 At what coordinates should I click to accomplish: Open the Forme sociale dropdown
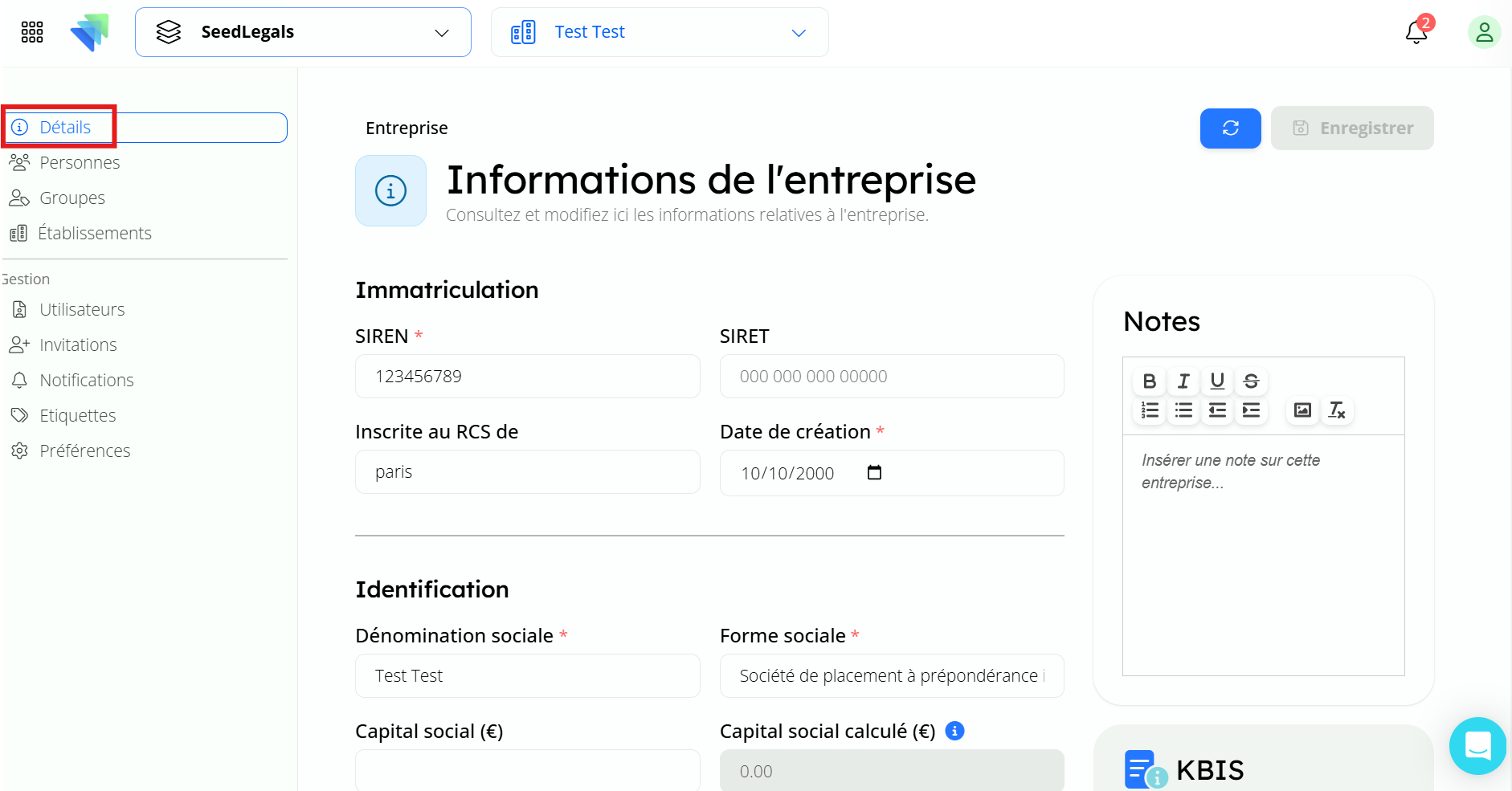click(892, 676)
